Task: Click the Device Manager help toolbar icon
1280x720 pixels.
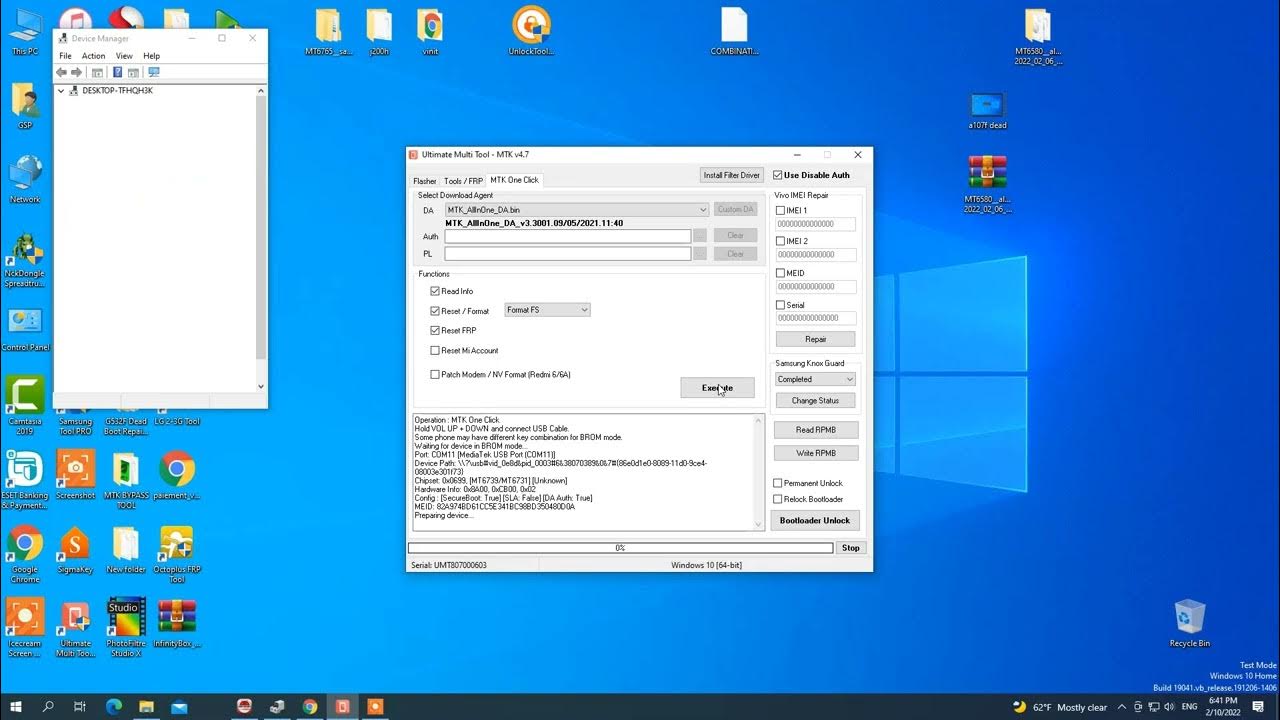Action: click(x=118, y=72)
